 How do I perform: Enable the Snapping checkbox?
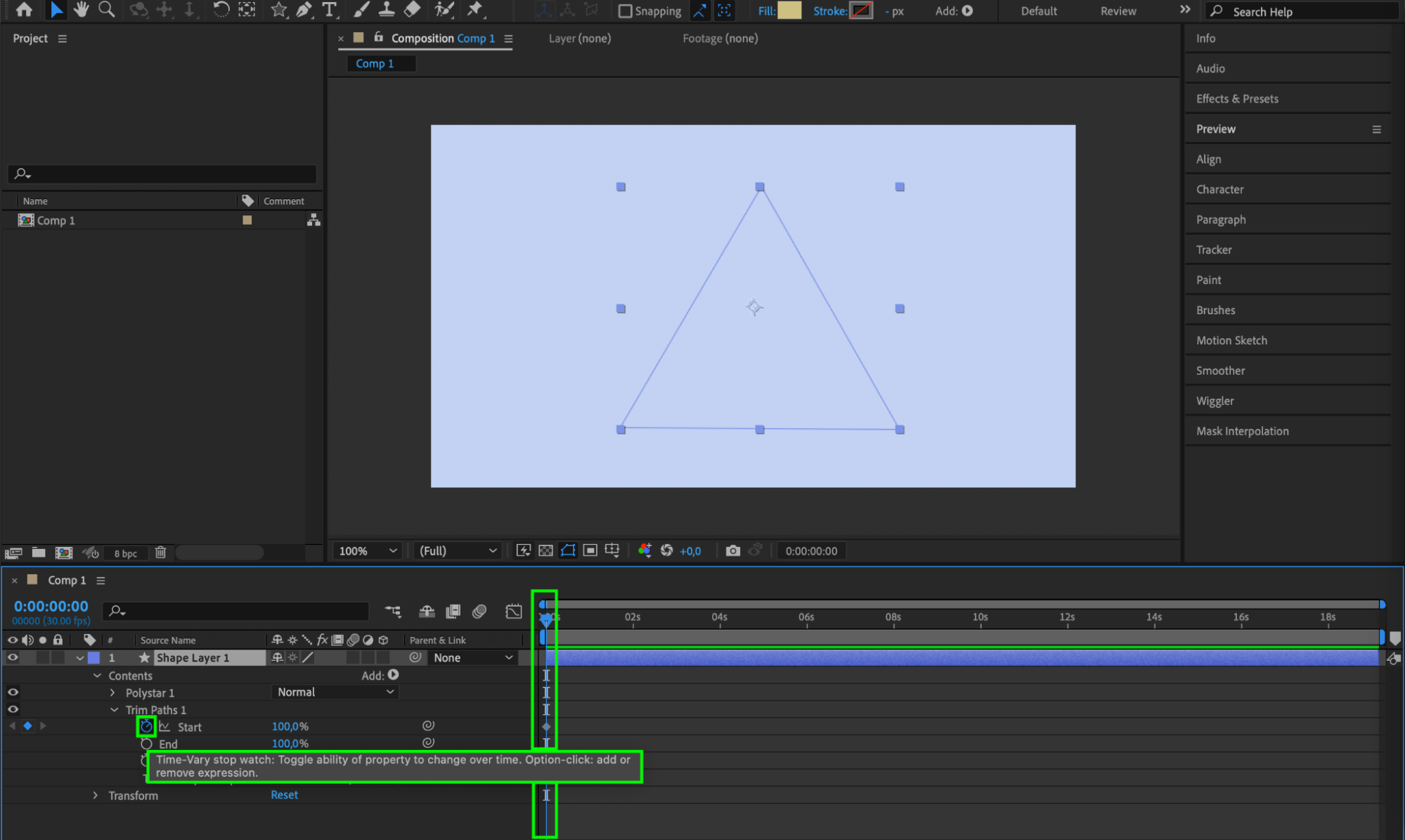coord(624,11)
